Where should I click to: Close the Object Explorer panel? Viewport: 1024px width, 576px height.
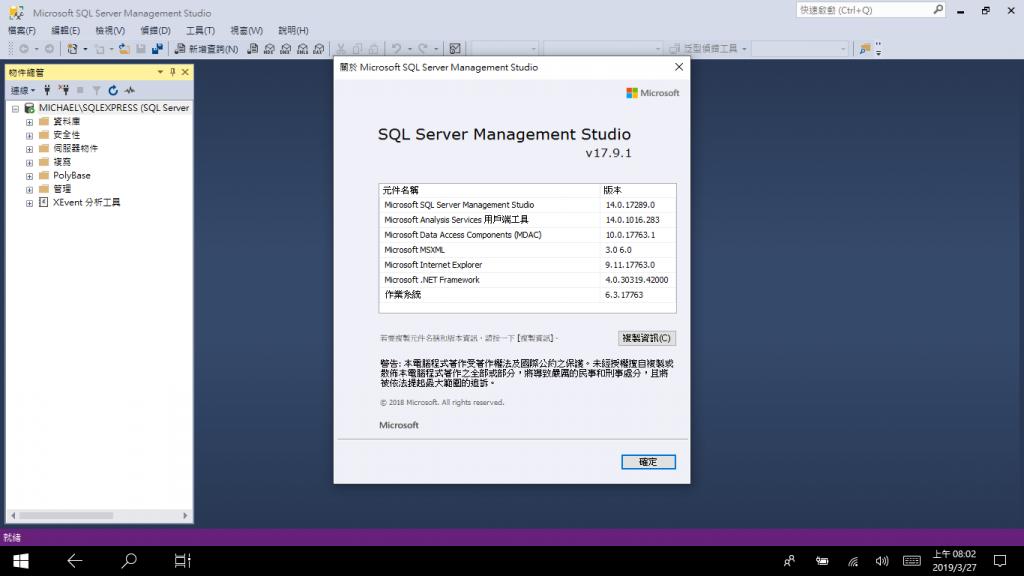pyautogui.click(x=185, y=72)
